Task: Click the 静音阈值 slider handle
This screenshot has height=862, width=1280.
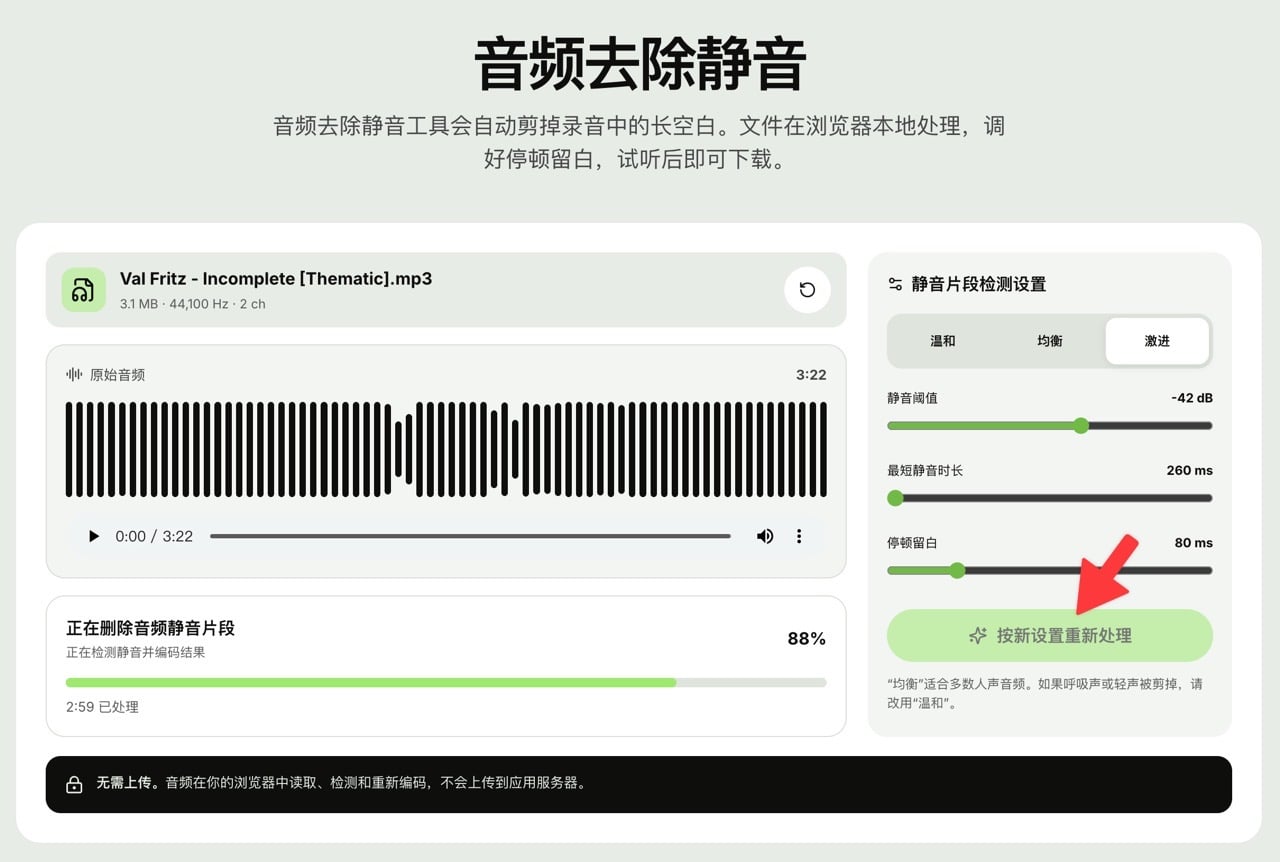Action: click(x=1081, y=425)
